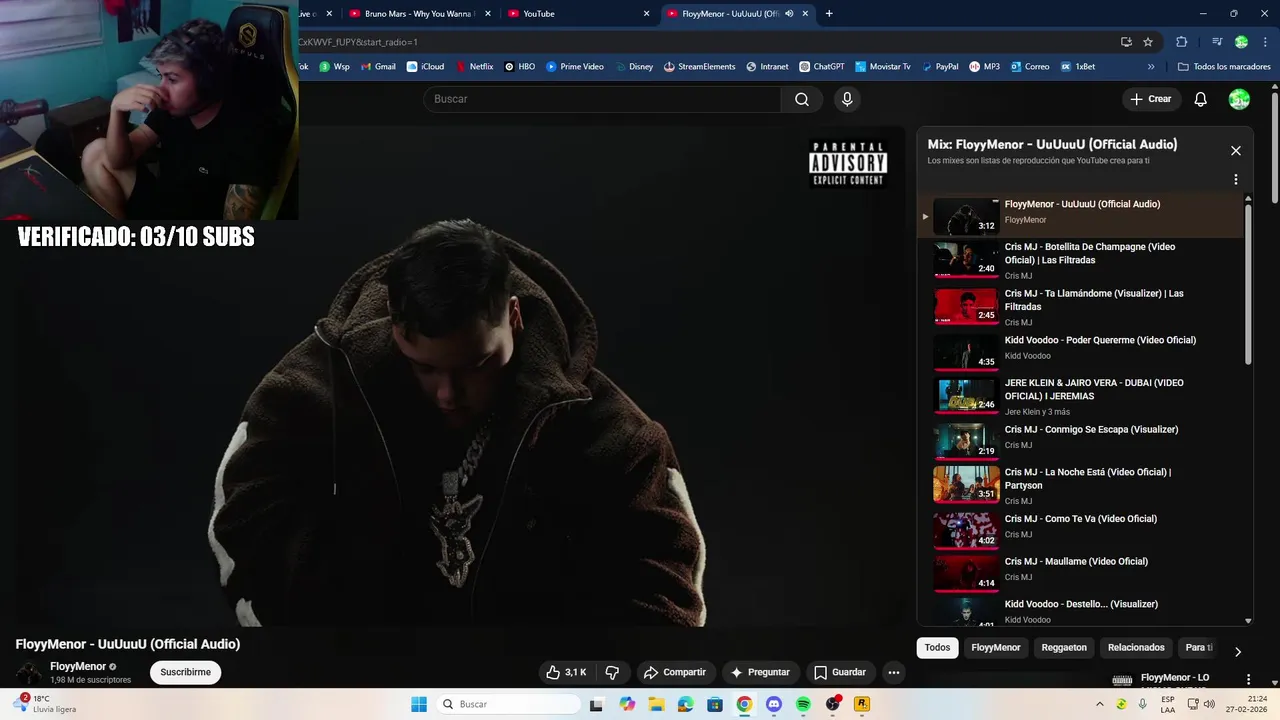Viewport: 1280px width, 720px height.
Task: Open Gmail bookmark
Action: click(377, 67)
